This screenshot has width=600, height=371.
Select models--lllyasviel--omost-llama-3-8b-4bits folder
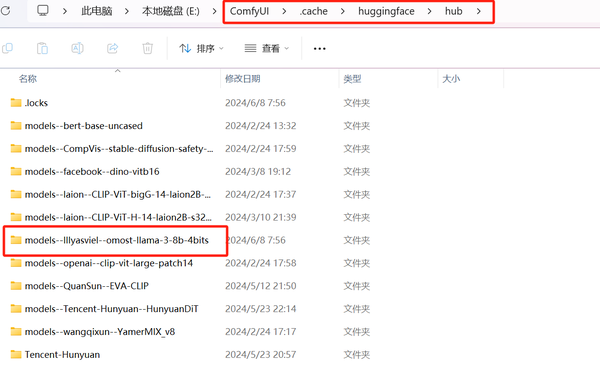117,240
